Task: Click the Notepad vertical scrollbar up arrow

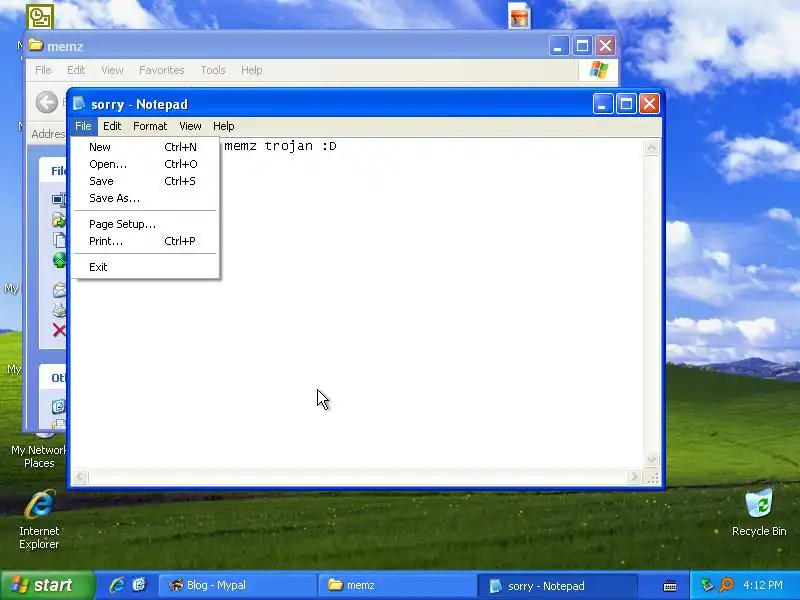Action: 652,148
